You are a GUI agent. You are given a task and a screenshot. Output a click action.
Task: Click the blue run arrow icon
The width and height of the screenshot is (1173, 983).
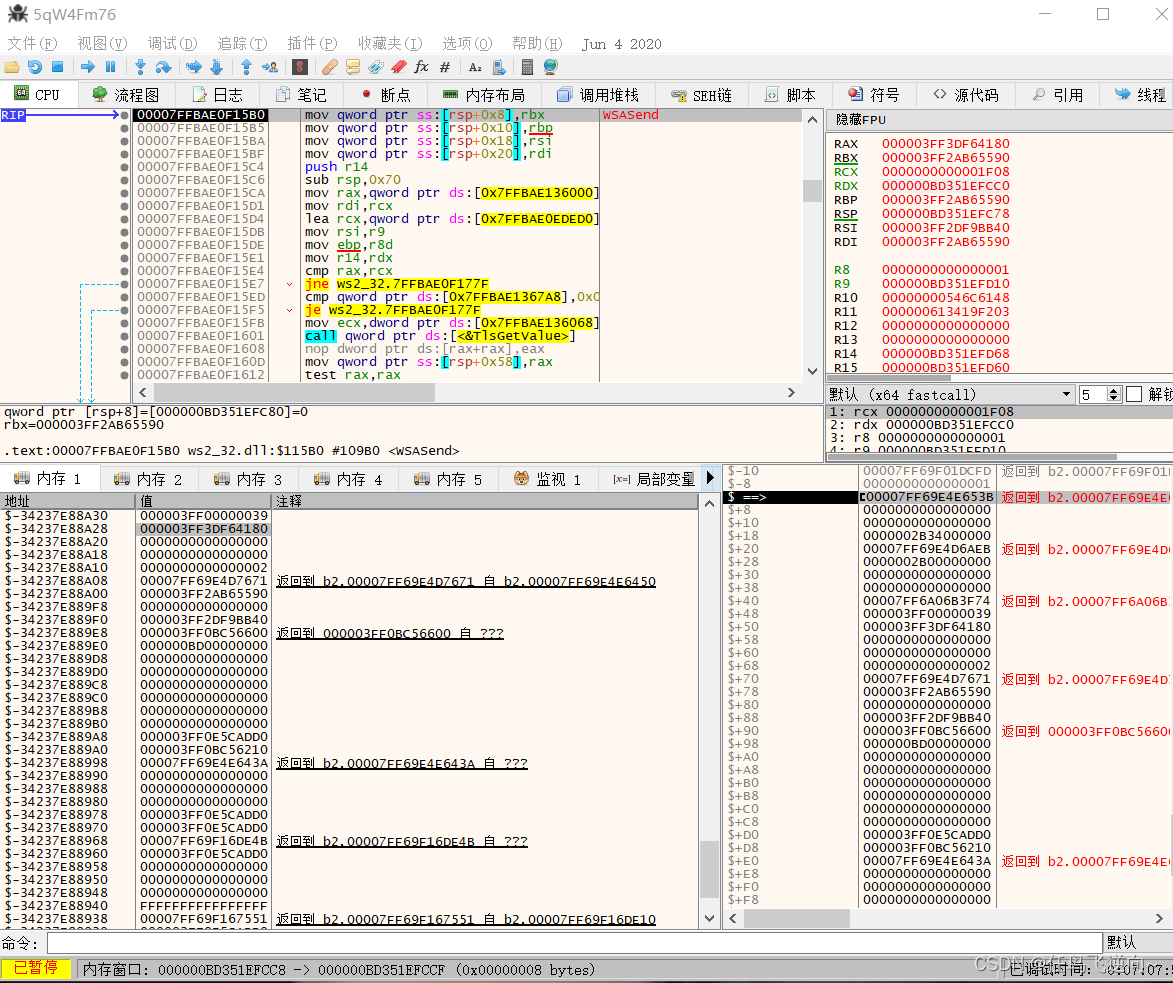[88, 67]
